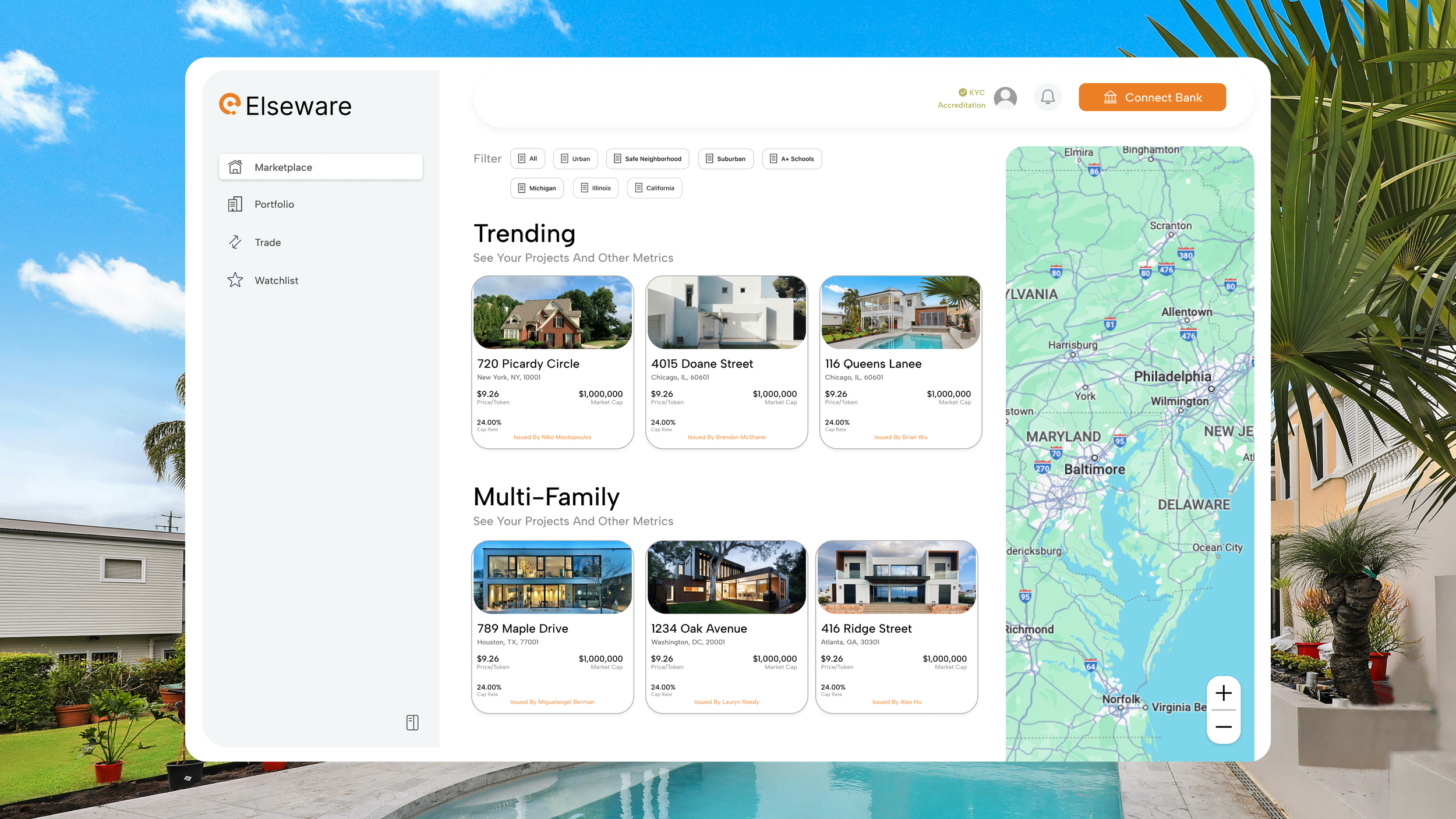Toggle the Urban filter chip

575,159
